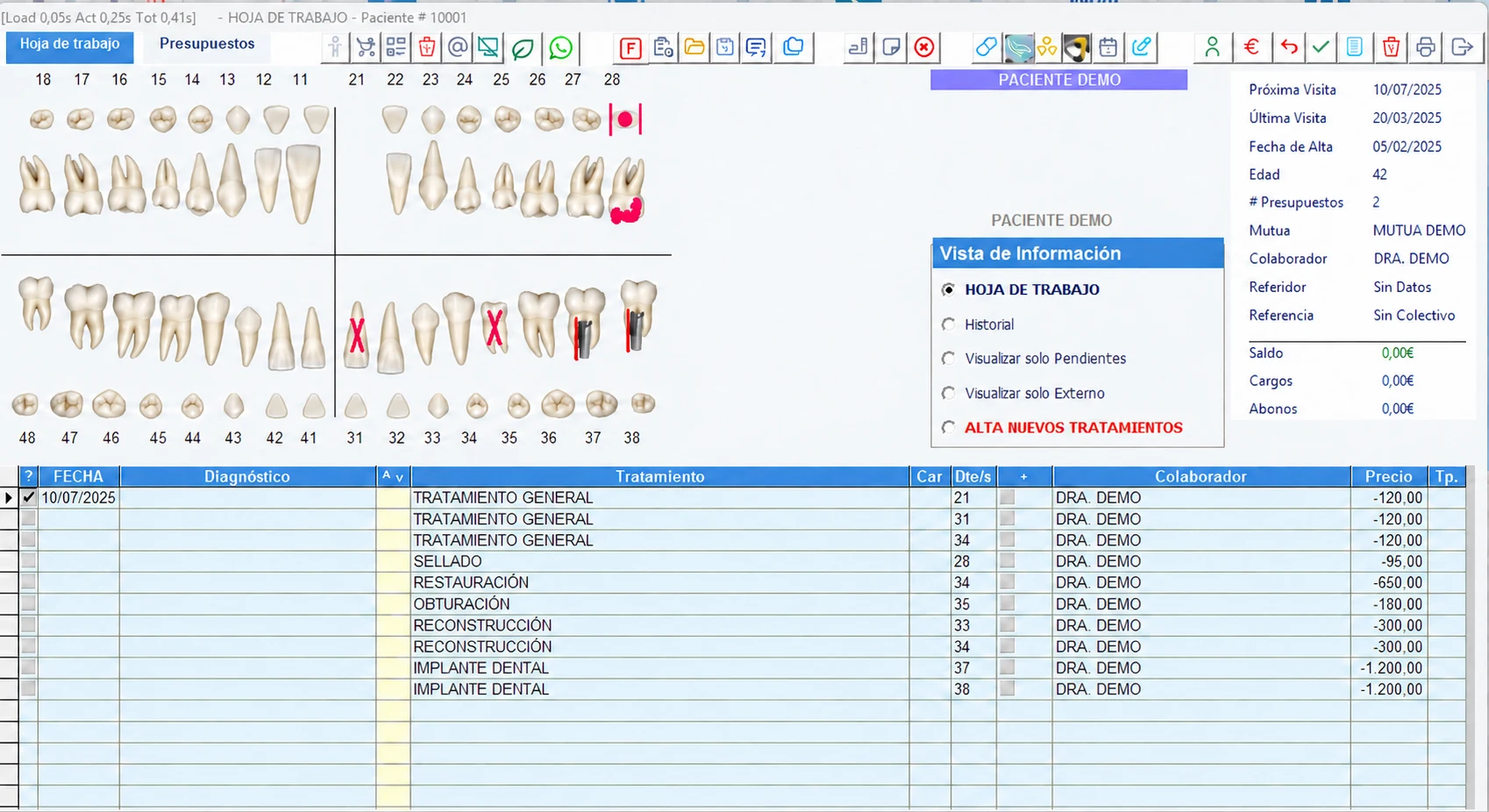This screenshot has height=812, width=1489.
Task: Toggle left checkbox in SELLADO row
Action: click(29, 561)
